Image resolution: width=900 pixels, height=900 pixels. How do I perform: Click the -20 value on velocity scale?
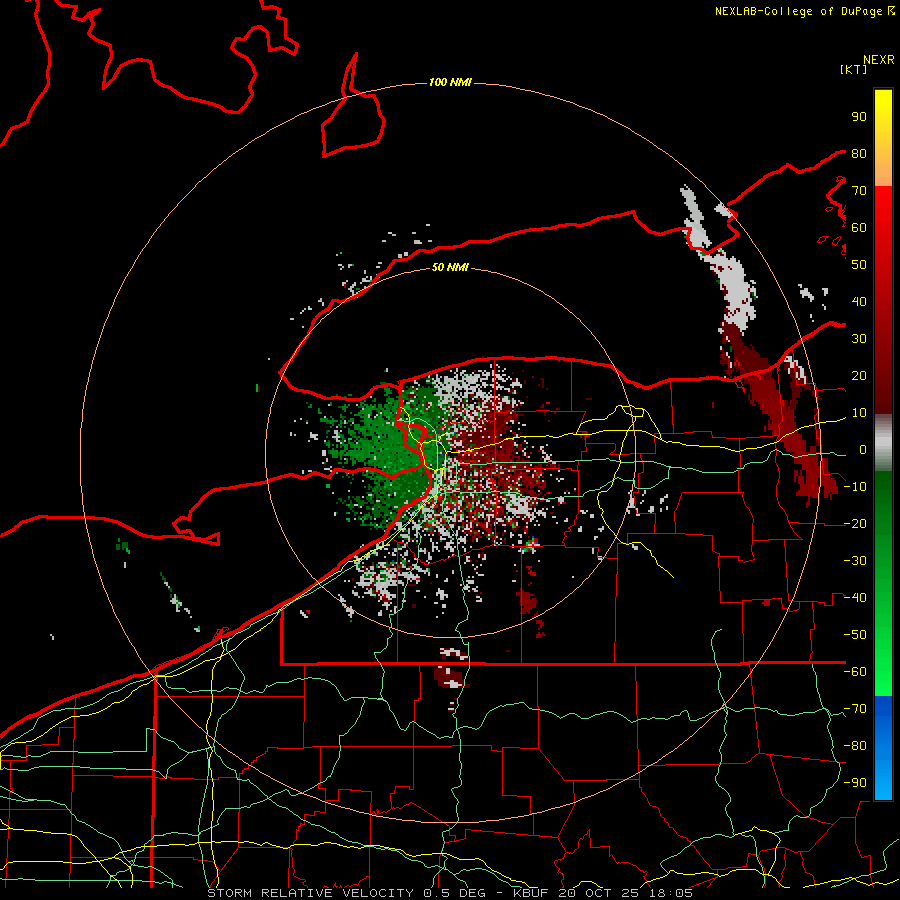tap(855, 523)
